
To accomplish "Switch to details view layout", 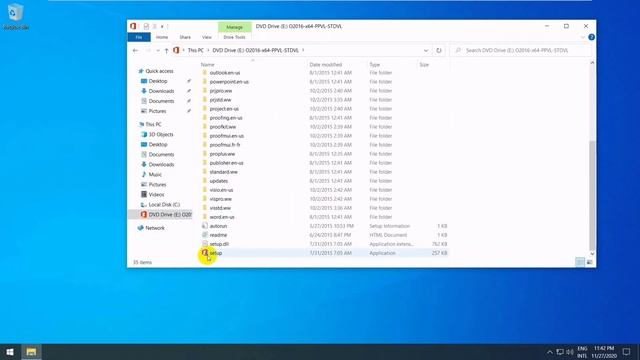I will pyautogui.click(x=580, y=262).
